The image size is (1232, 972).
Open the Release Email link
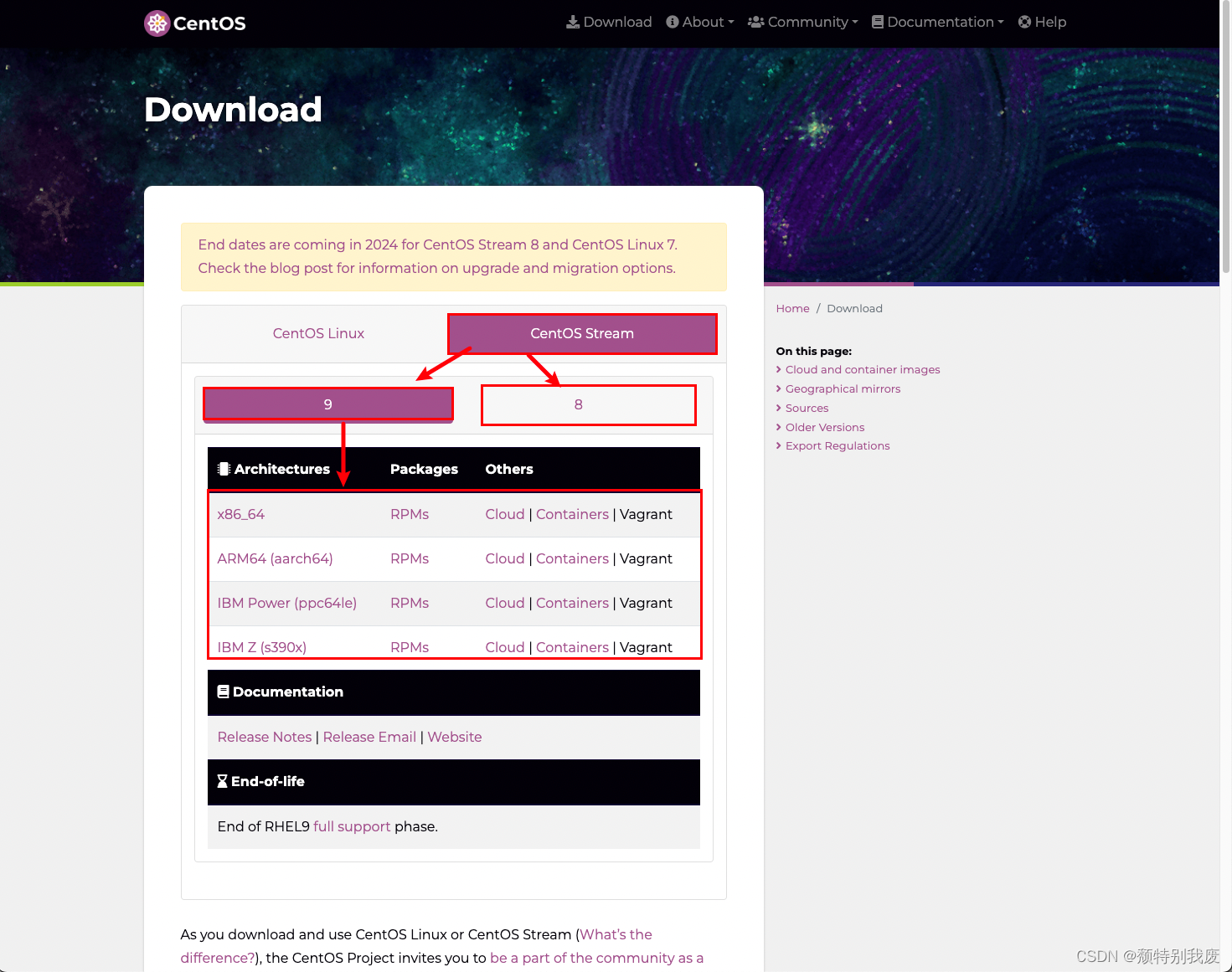point(369,737)
